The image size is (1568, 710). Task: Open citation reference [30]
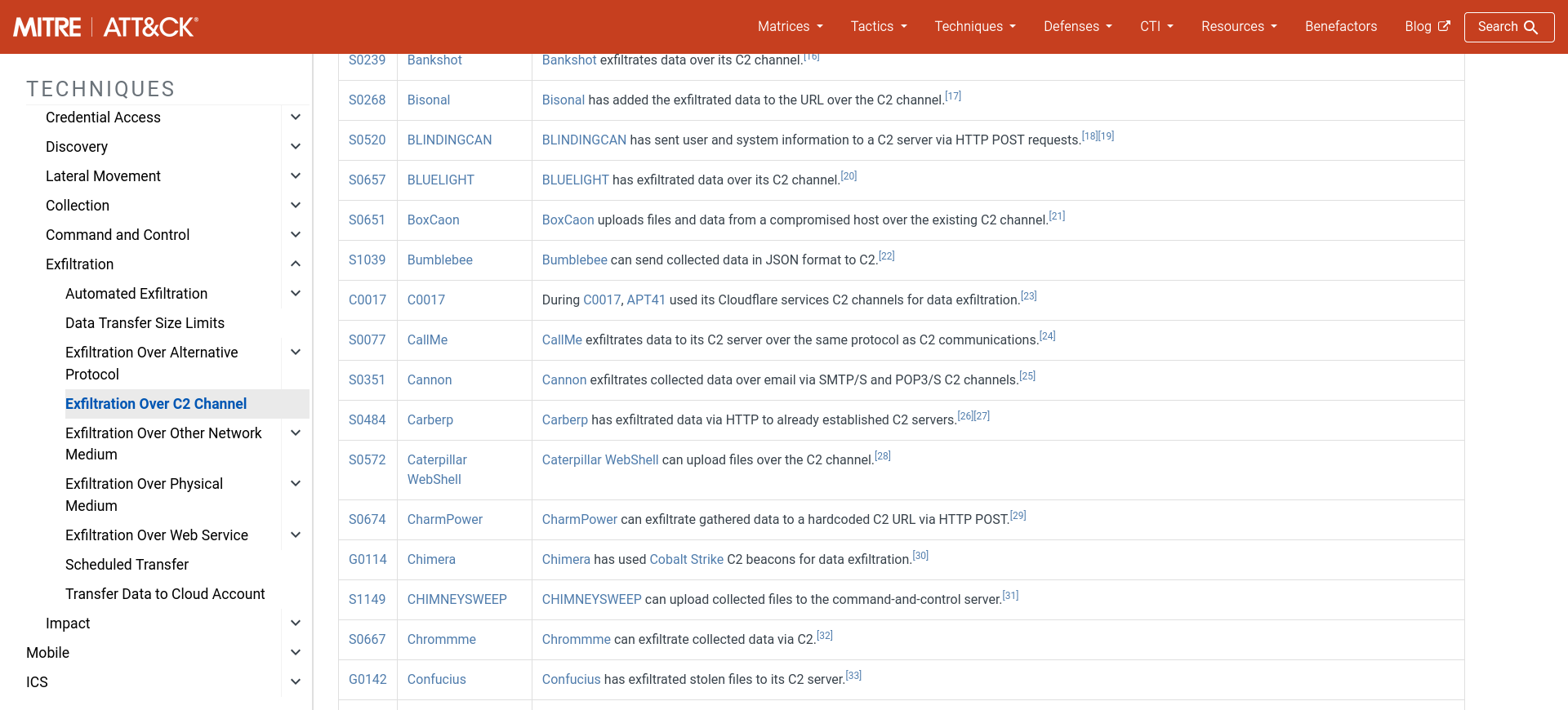[x=920, y=556]
